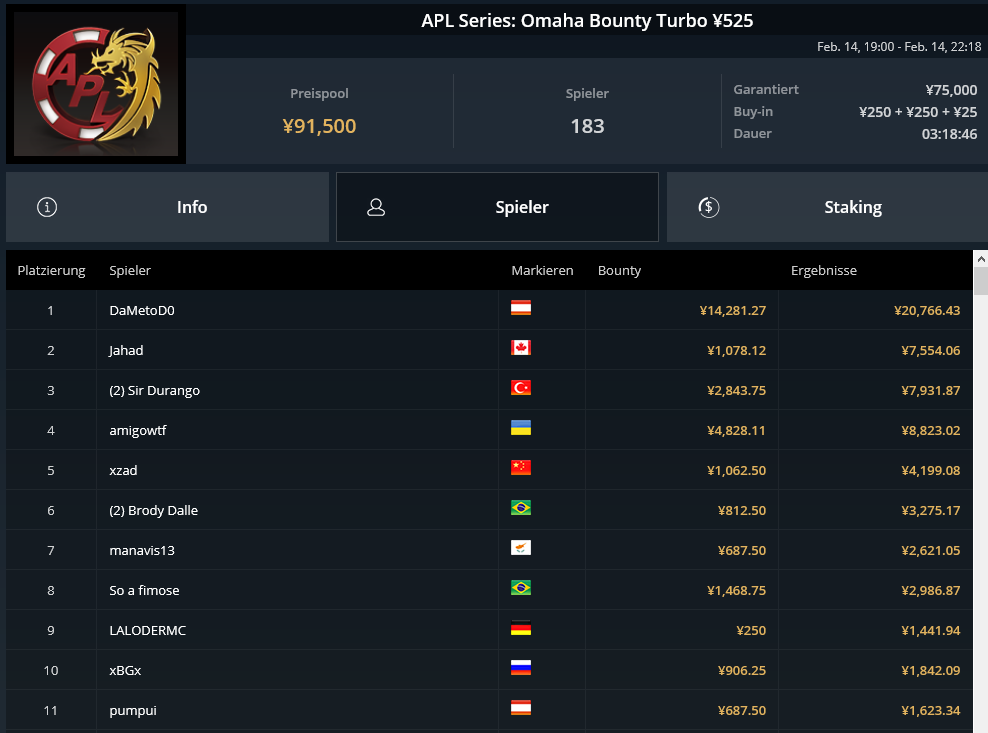Screen dimensions: 988x733
Task: Select player (2) Brody Dalle
Action: (154, 511)
